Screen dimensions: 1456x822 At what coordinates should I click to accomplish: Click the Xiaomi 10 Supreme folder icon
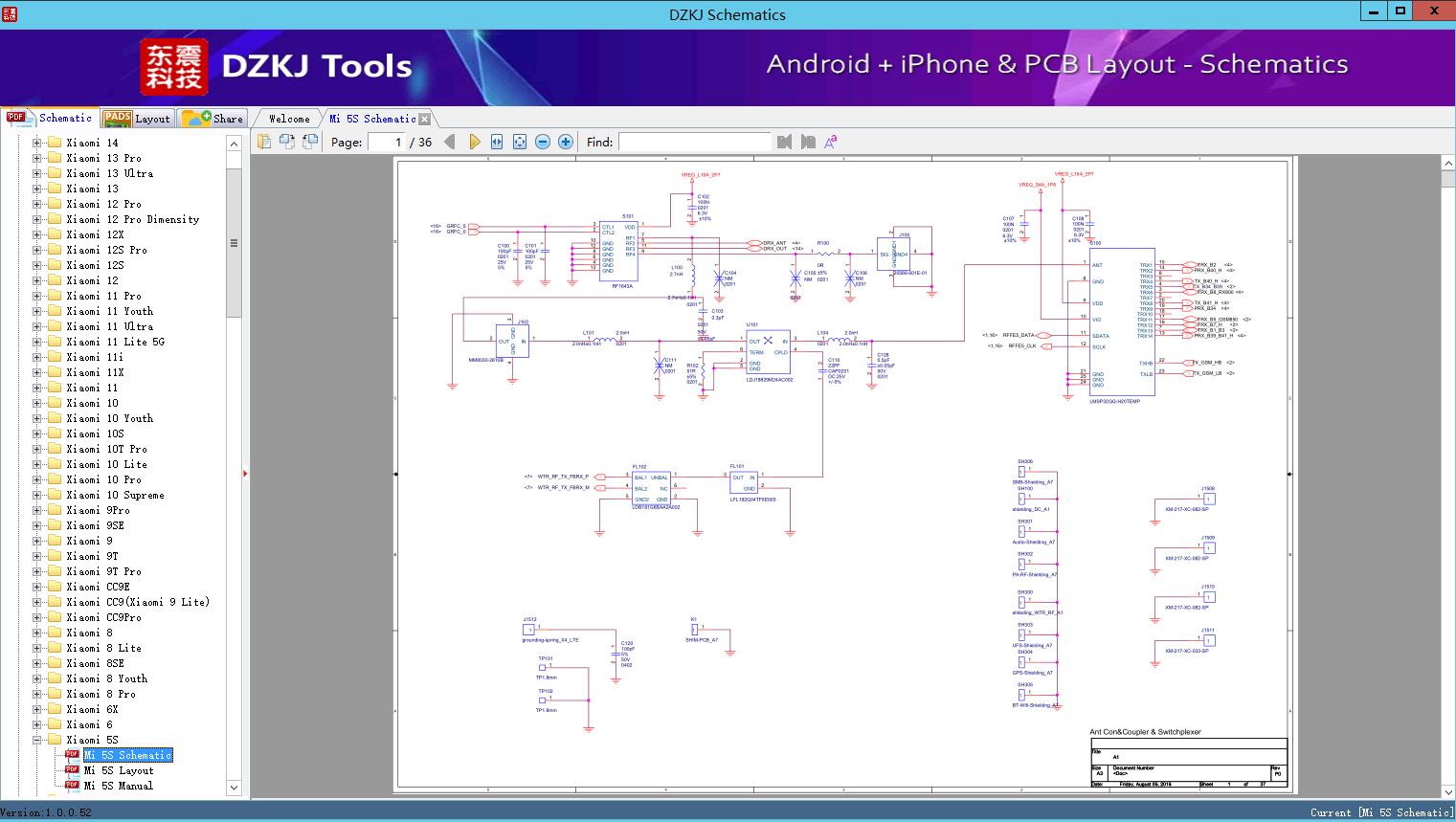pyautogui.click(x=55, y=495)
